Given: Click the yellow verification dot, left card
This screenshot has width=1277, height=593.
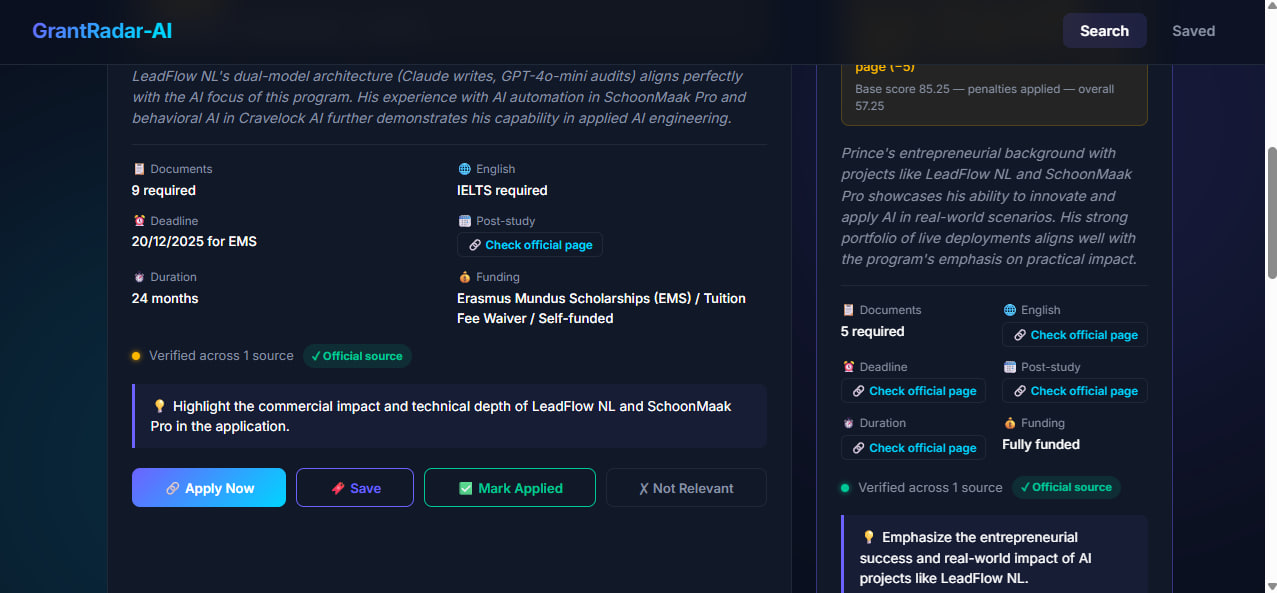Looking at the screenshot, I should tap(136, 356).
